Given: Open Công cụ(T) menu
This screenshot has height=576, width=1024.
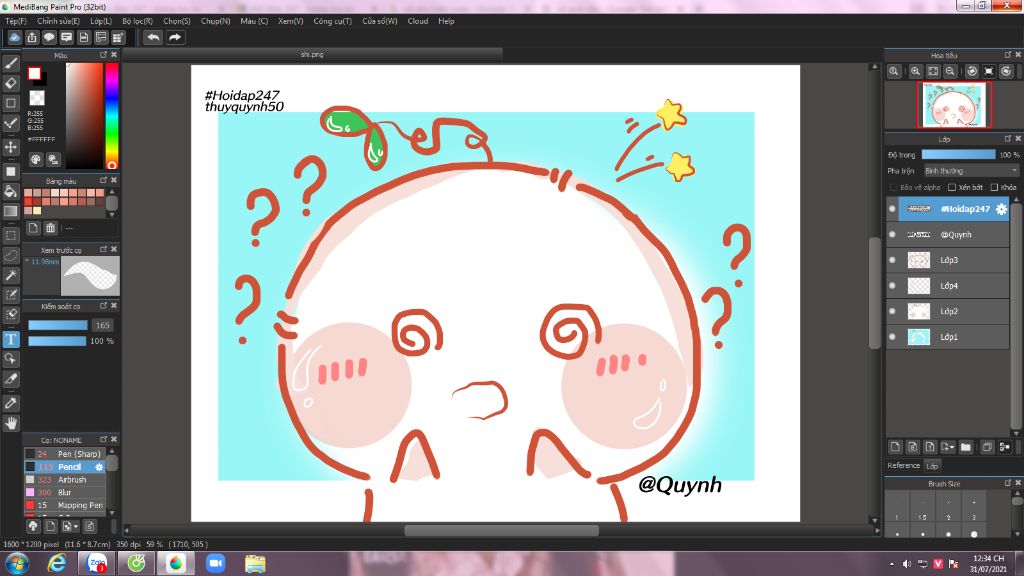Looking at the screenshot, I should pyautogui.click(x=332, y=21).
